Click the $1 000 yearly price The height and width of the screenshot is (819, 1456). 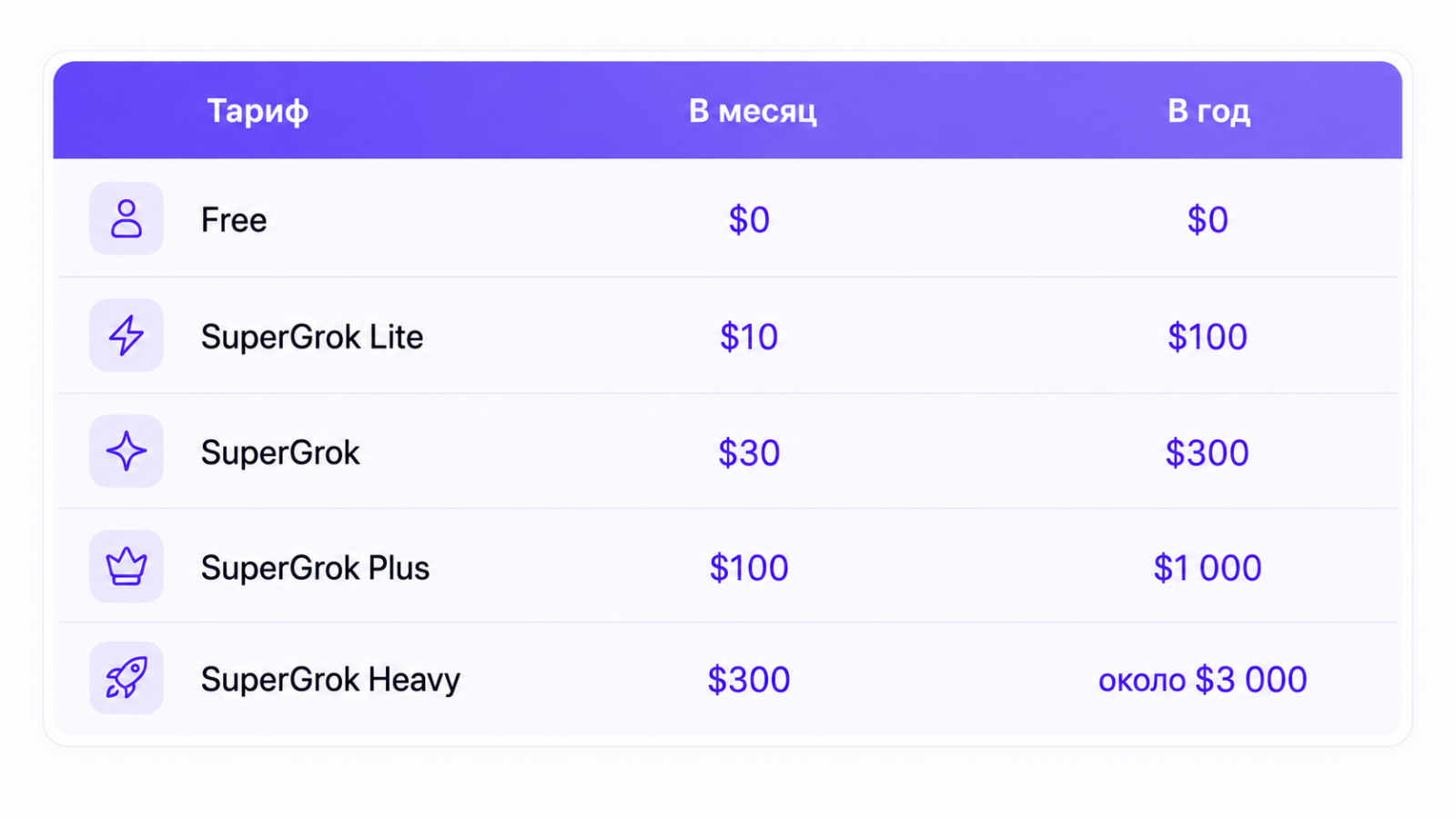point(1208,568)
